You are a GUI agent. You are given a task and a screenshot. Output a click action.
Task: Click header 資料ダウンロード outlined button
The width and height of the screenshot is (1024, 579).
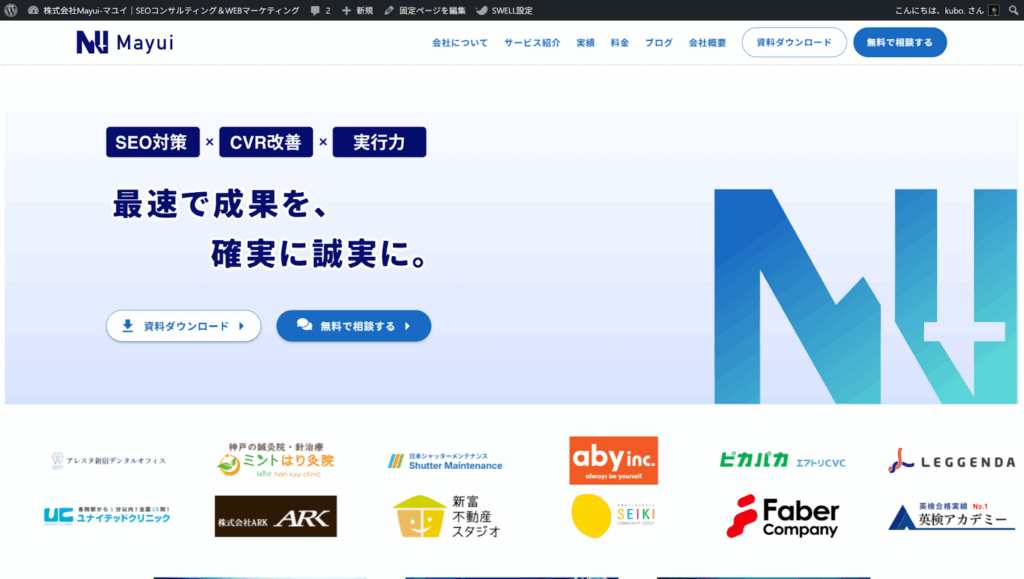pos(794,43)
